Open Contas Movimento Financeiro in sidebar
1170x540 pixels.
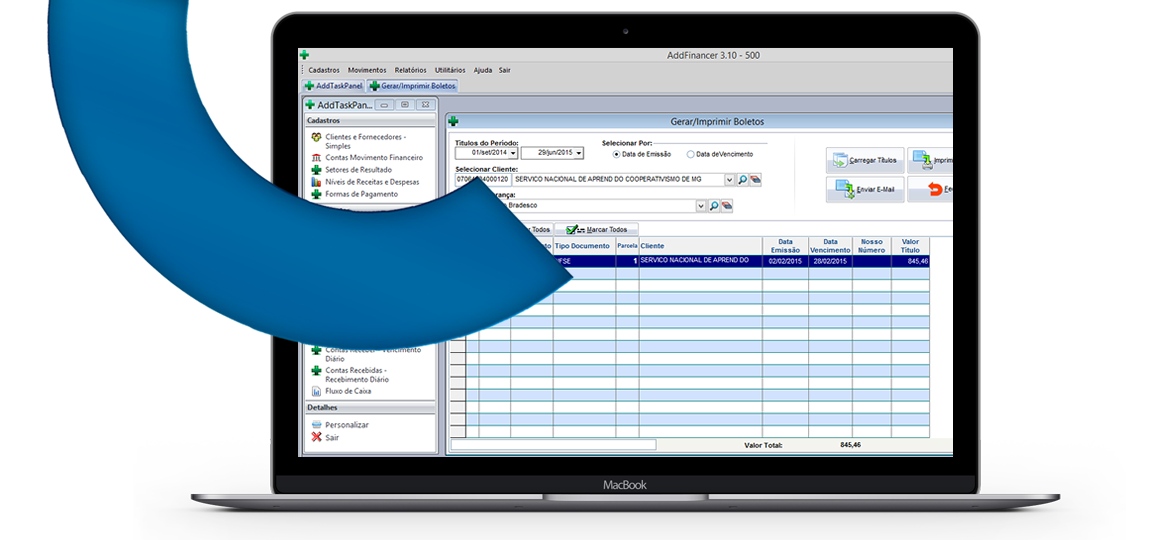click(x=373, y=158)
